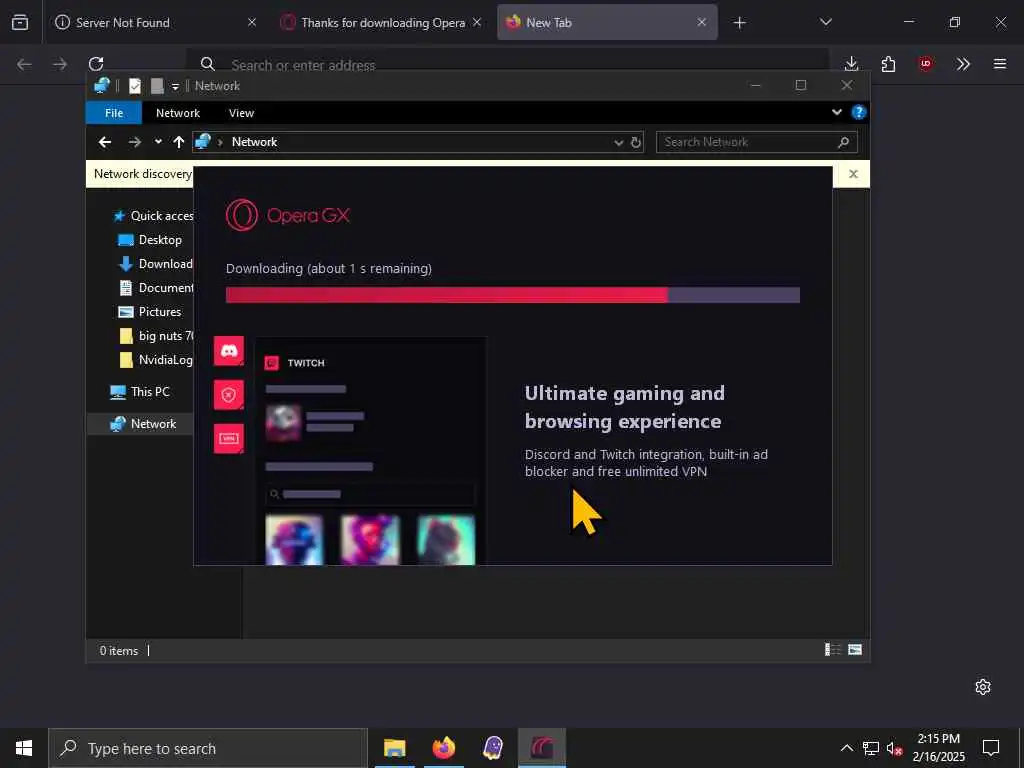Refresh the Network folder view

[636, 142]
